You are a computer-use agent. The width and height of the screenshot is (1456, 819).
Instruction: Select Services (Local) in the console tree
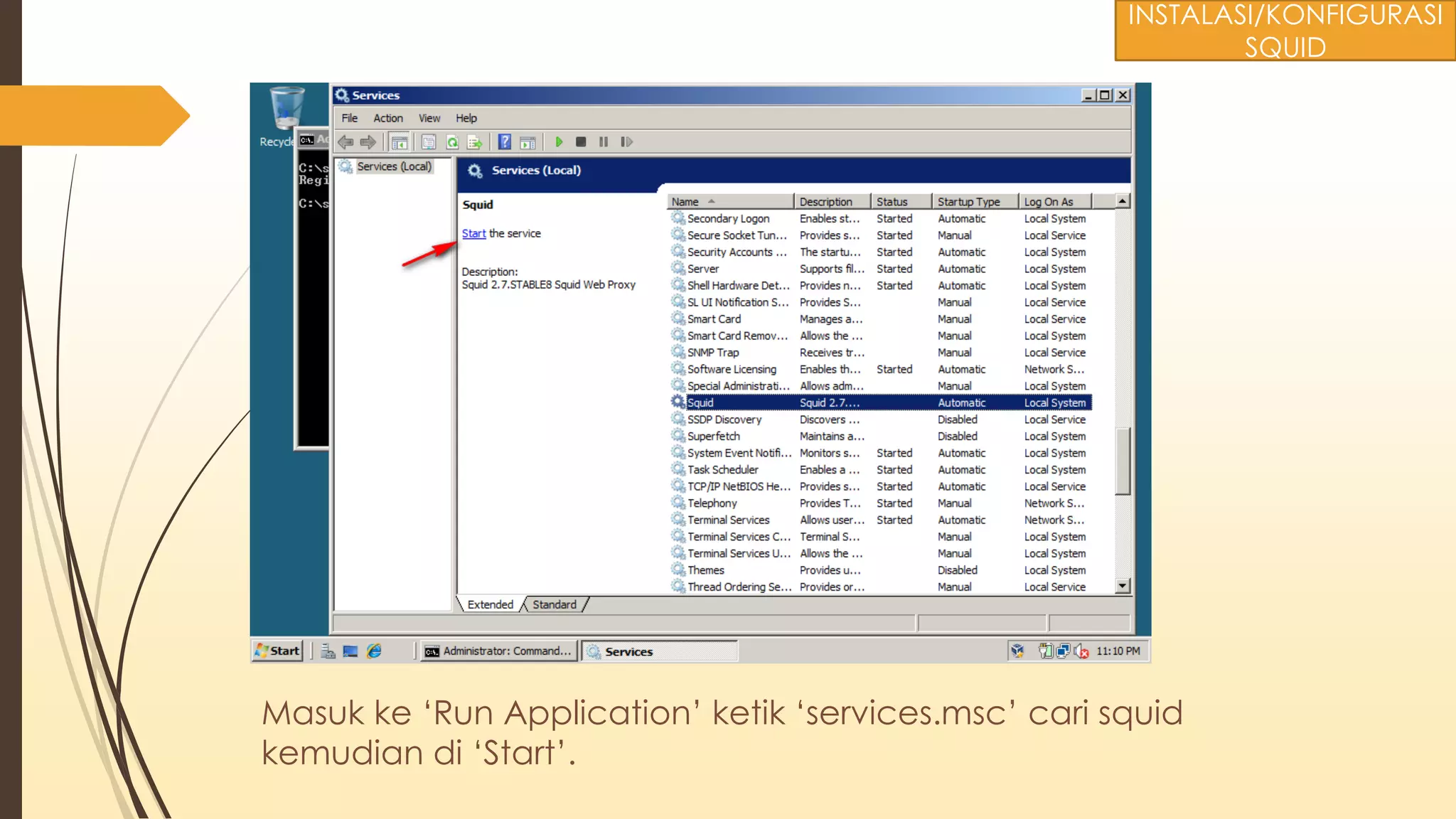(394, 166)
